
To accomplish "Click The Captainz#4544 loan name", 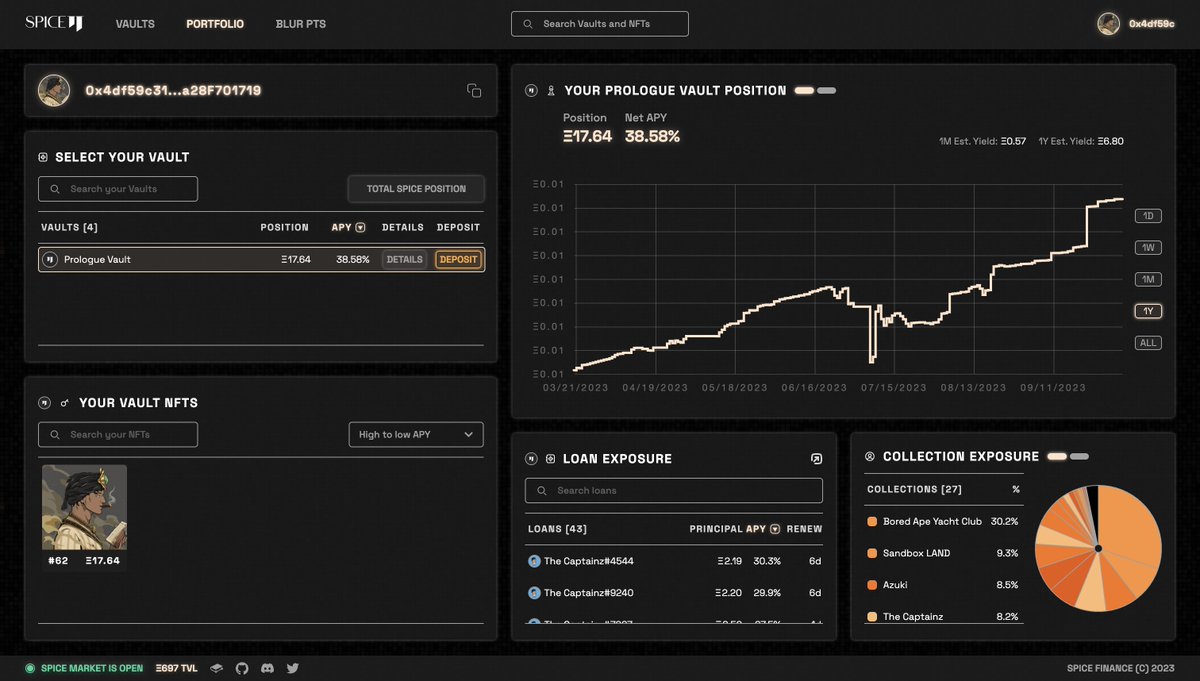I will (588, 562).
